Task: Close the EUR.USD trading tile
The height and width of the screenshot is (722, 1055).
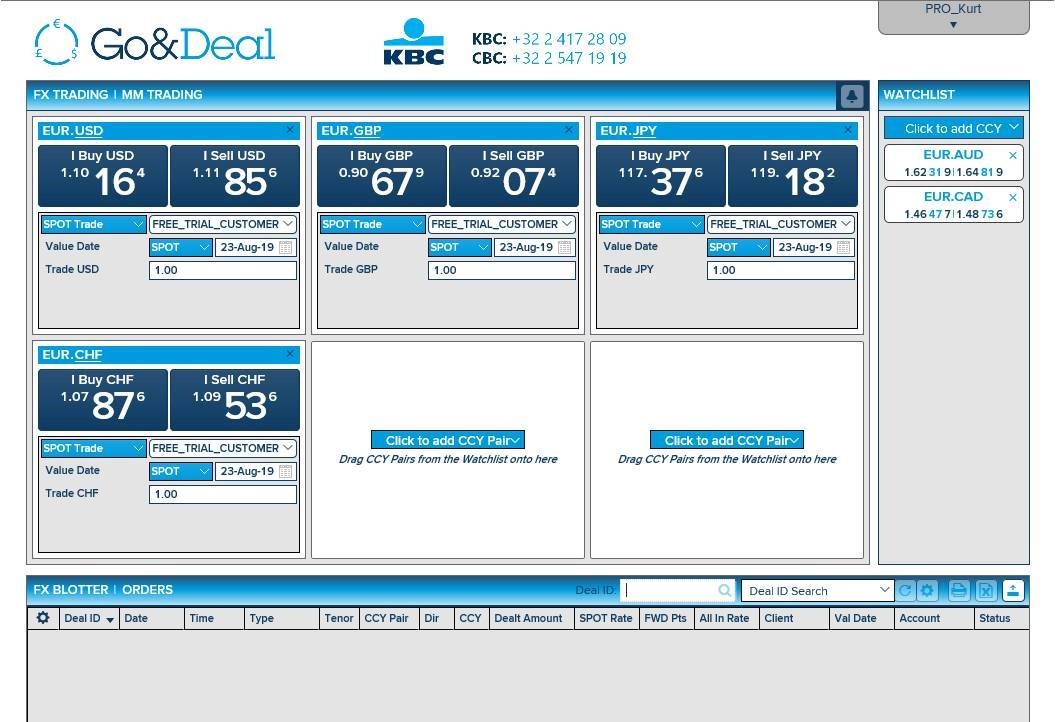Action: (x=290, y=130)
